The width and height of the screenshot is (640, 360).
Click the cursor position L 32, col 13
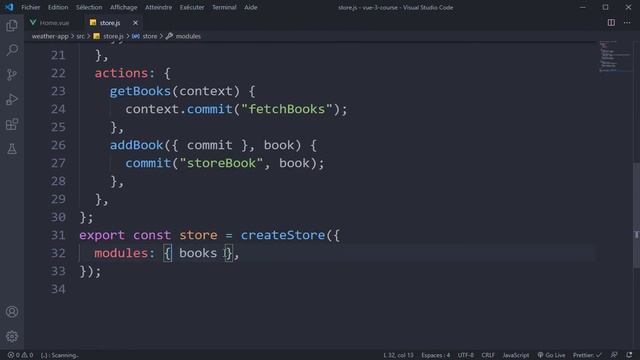point(398,355)
